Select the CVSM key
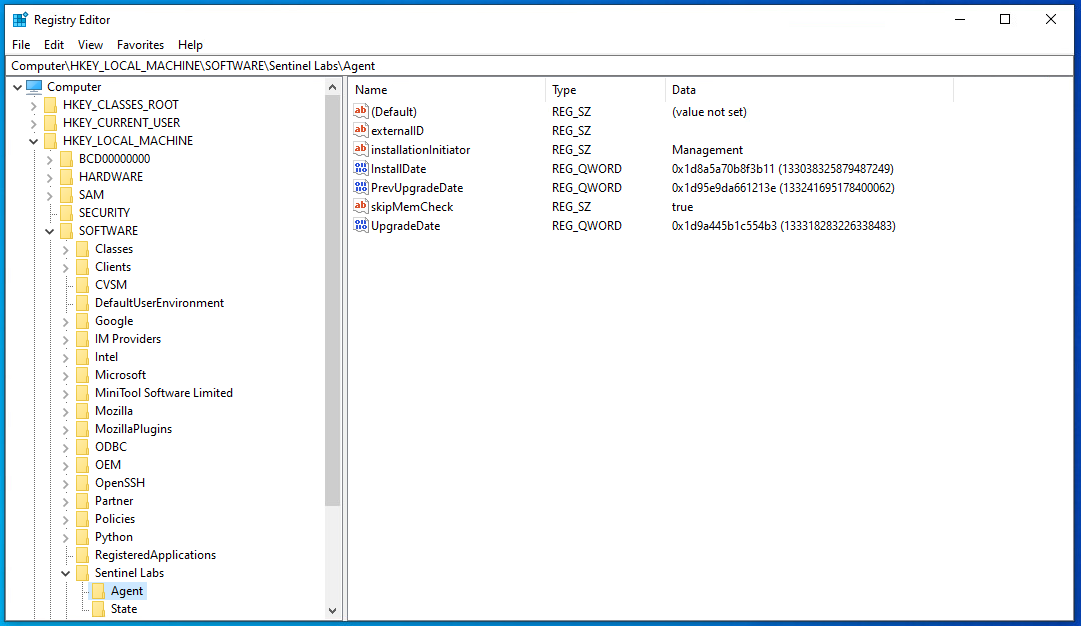Screen dimensions: 1081x626 (111, 285)
